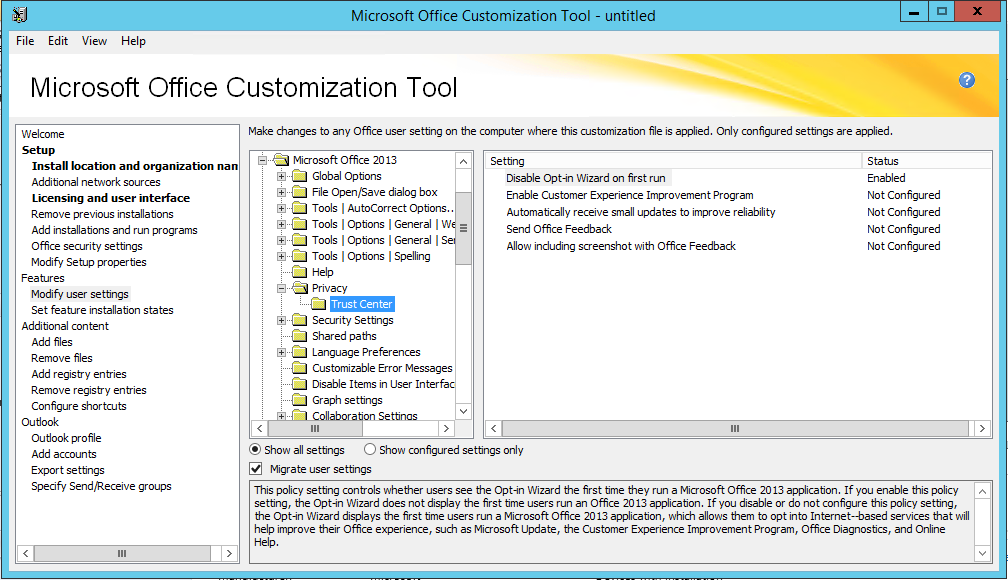Click the Shared paths folder icon
The height and width of the screenshot is (580, 1008).
click(299, 336)
